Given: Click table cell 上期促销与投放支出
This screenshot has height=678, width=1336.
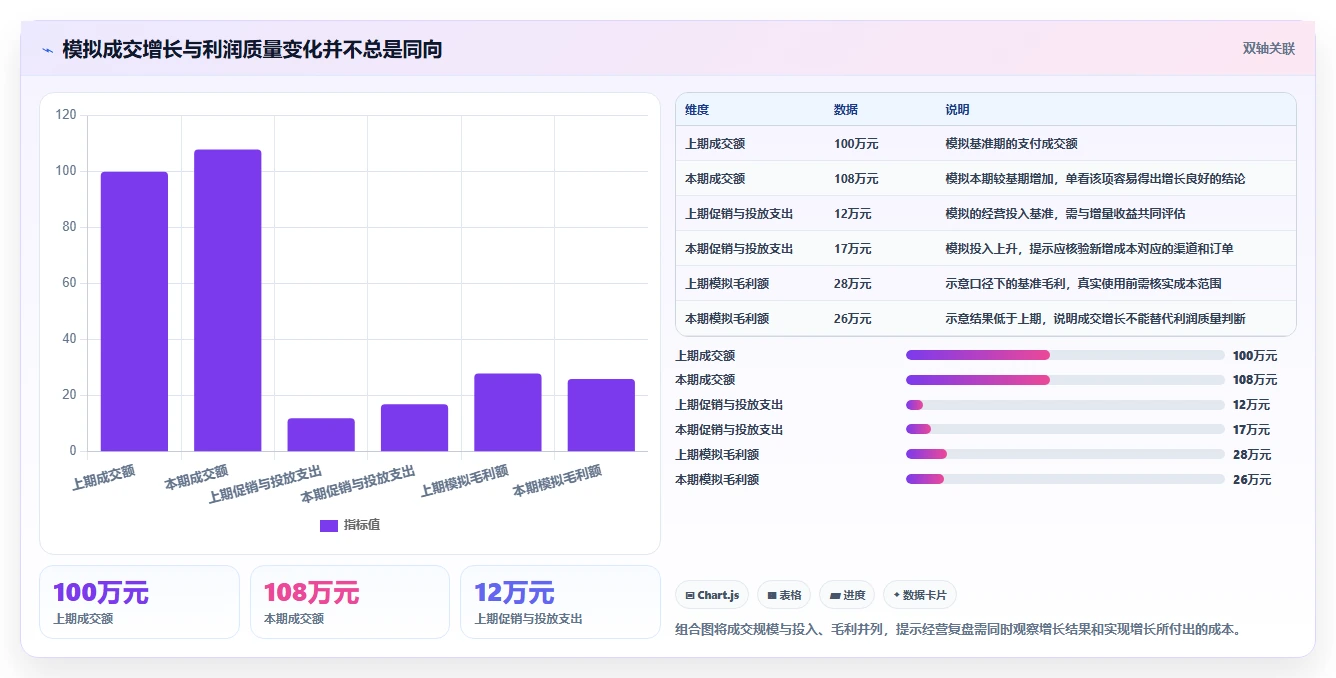Looking at the screenshot, I should [739, 214].
